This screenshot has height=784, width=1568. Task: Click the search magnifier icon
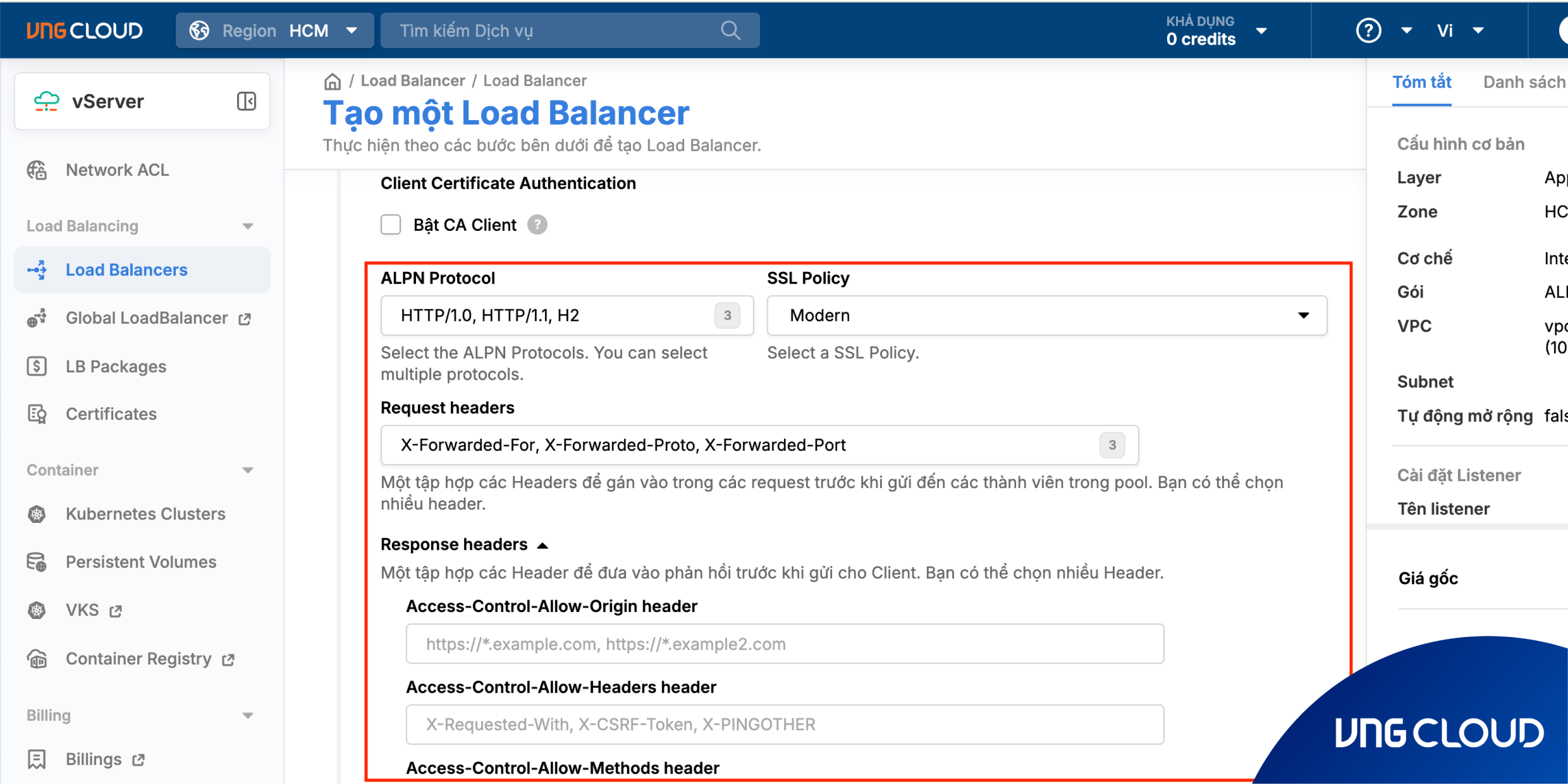tap(730, 30)
